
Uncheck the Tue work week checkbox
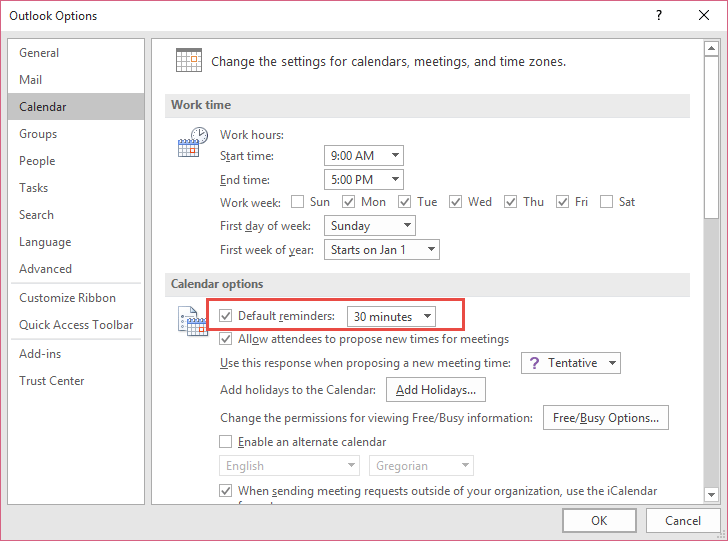click(x=404, y=202)
